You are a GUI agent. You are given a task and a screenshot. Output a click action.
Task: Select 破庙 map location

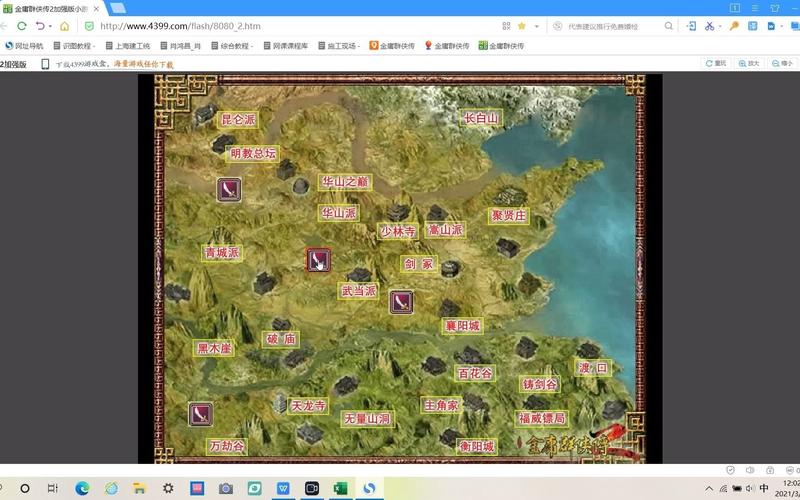pyautogui.click(x=281, y=339)
